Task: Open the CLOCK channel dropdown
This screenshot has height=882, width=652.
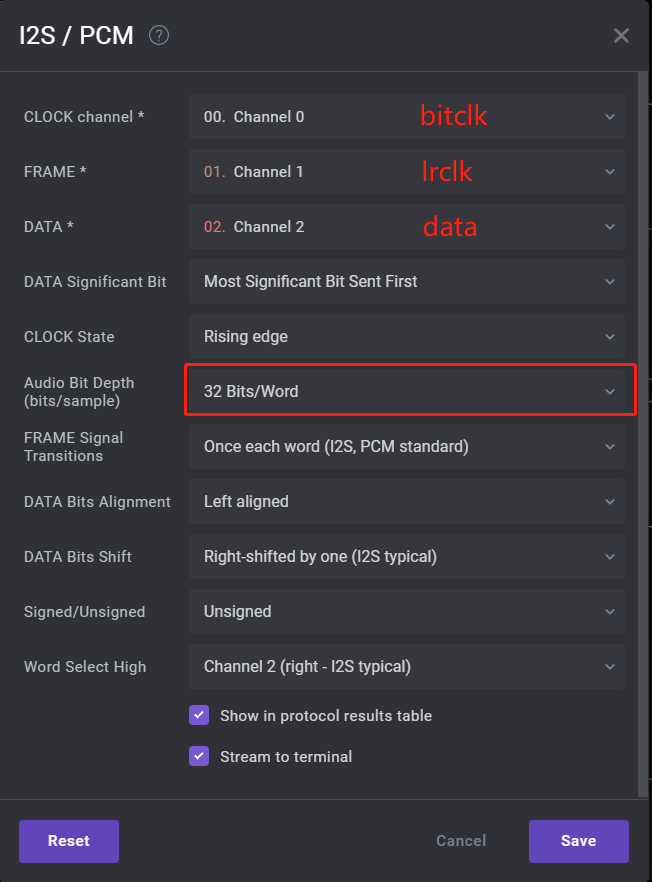Action: (x=407, y=117)
